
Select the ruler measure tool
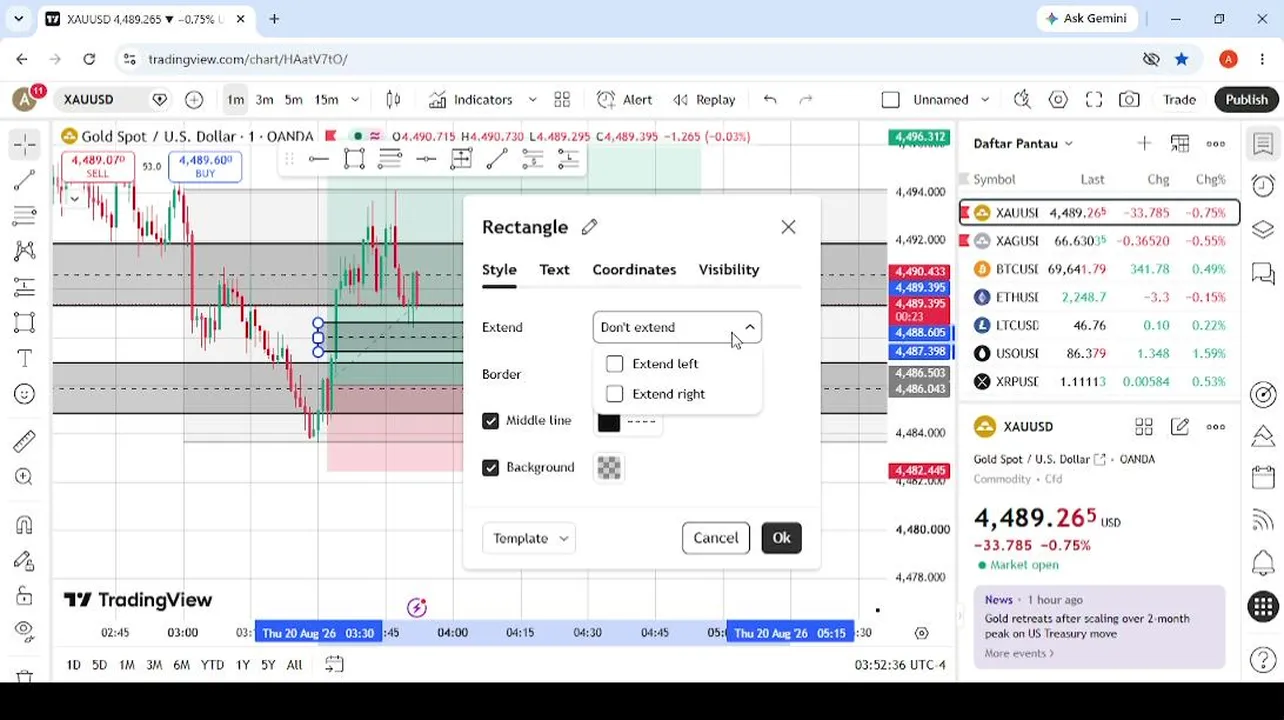pos(25,441)
